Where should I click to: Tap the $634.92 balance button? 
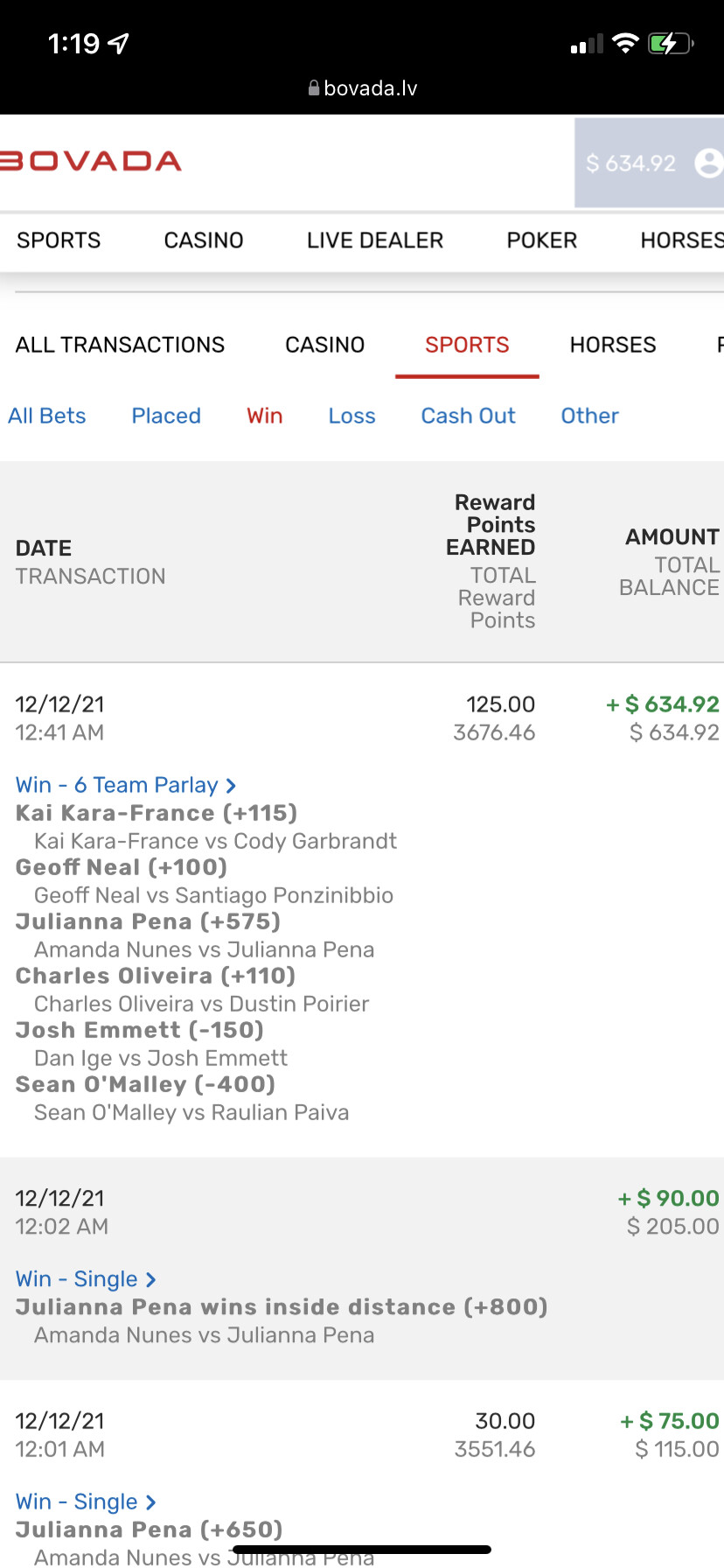[x=630, y=164]
